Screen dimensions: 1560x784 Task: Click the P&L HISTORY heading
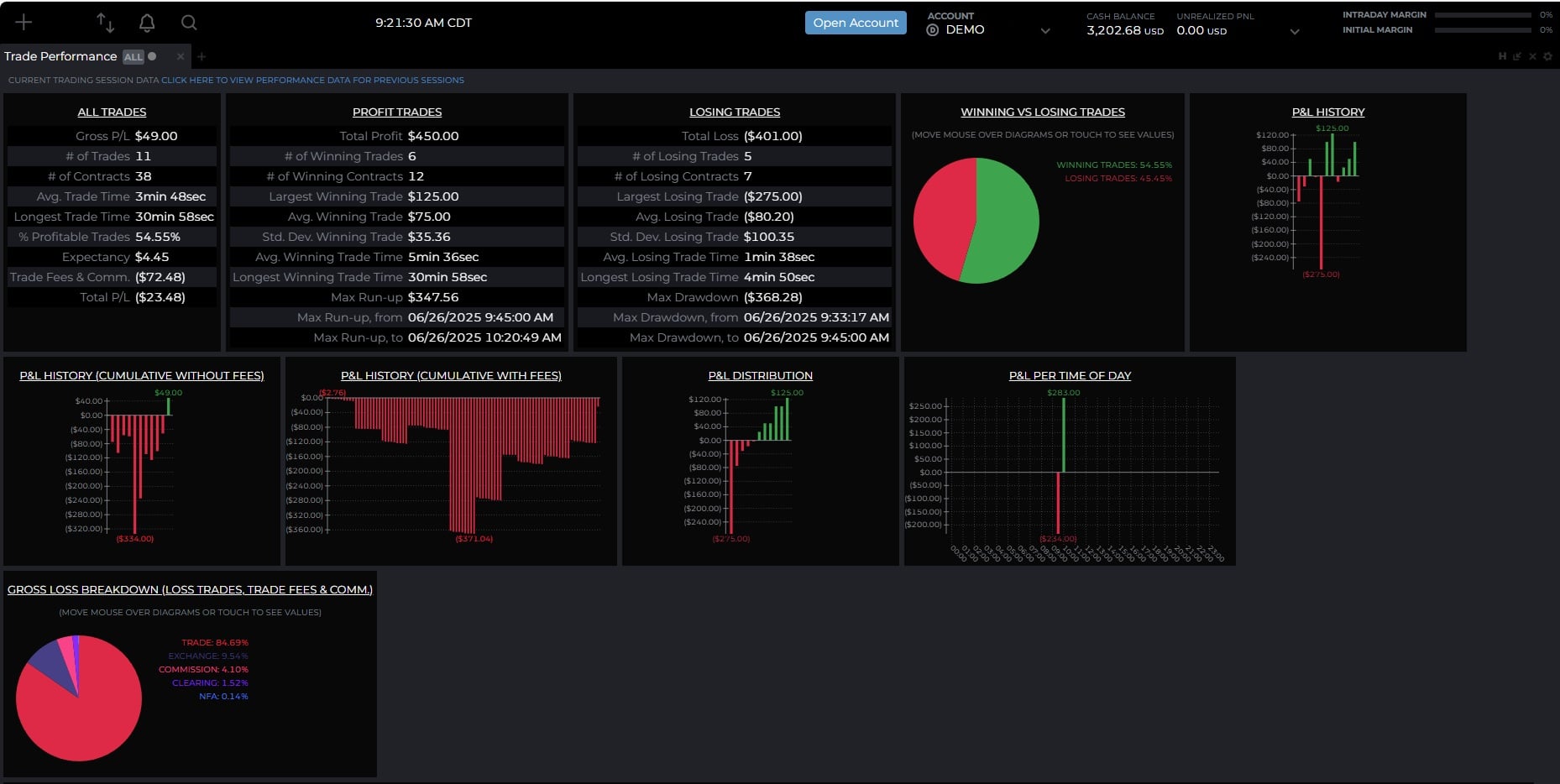[x=1328, y=112]
